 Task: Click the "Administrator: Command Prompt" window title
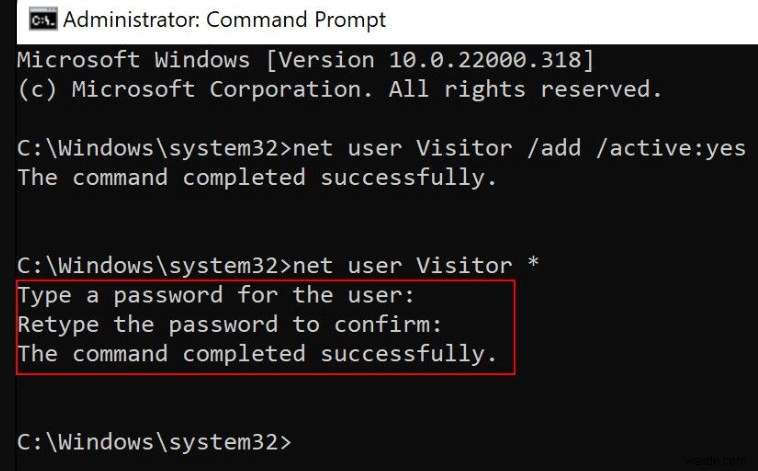click(224, 20)
